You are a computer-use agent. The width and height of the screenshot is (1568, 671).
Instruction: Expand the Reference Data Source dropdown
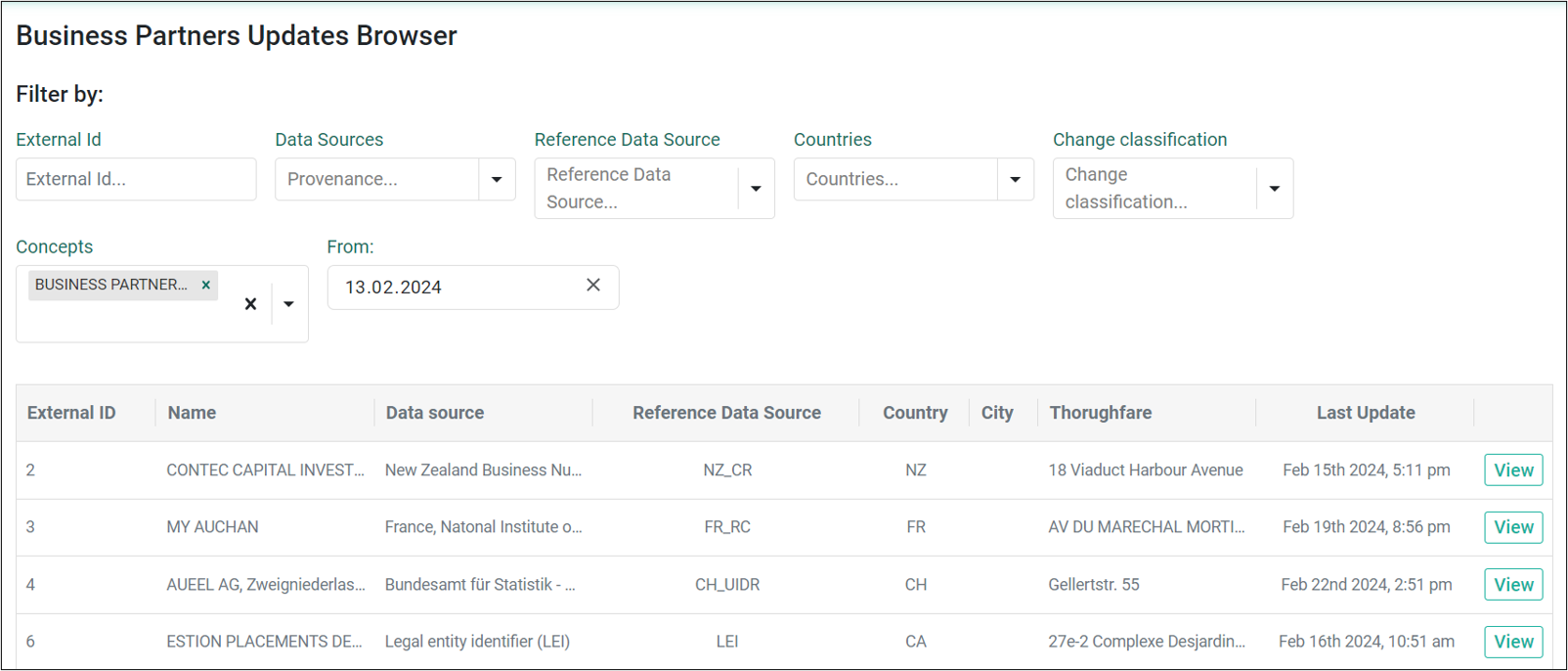pyautogui.click(x=756, y=188)
